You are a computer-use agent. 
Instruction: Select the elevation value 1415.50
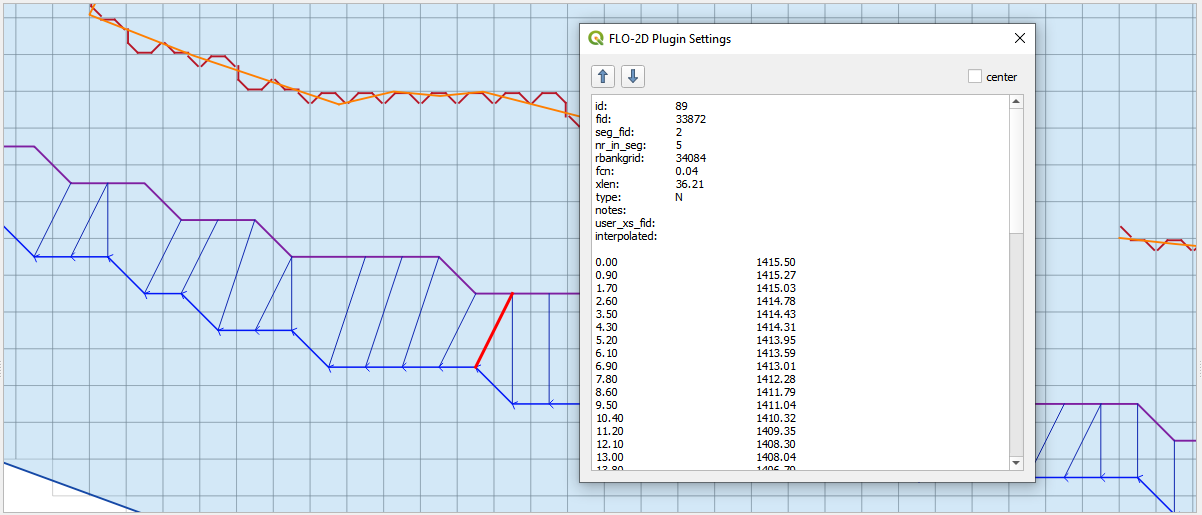775,262
